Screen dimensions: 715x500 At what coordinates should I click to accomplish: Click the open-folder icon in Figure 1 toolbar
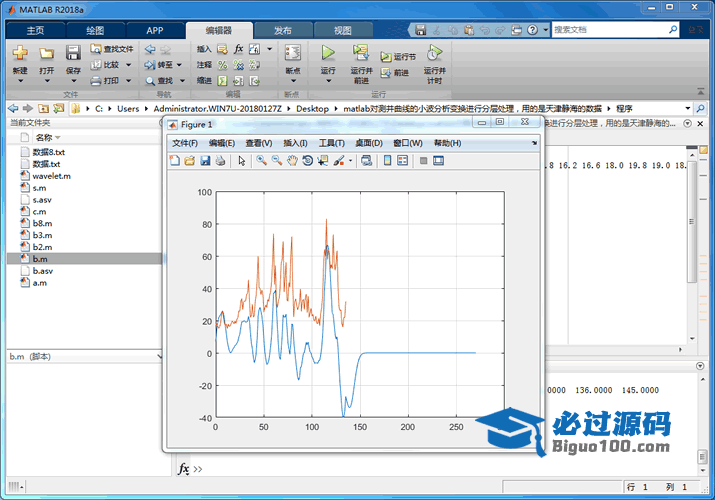(x=190, y=160)
